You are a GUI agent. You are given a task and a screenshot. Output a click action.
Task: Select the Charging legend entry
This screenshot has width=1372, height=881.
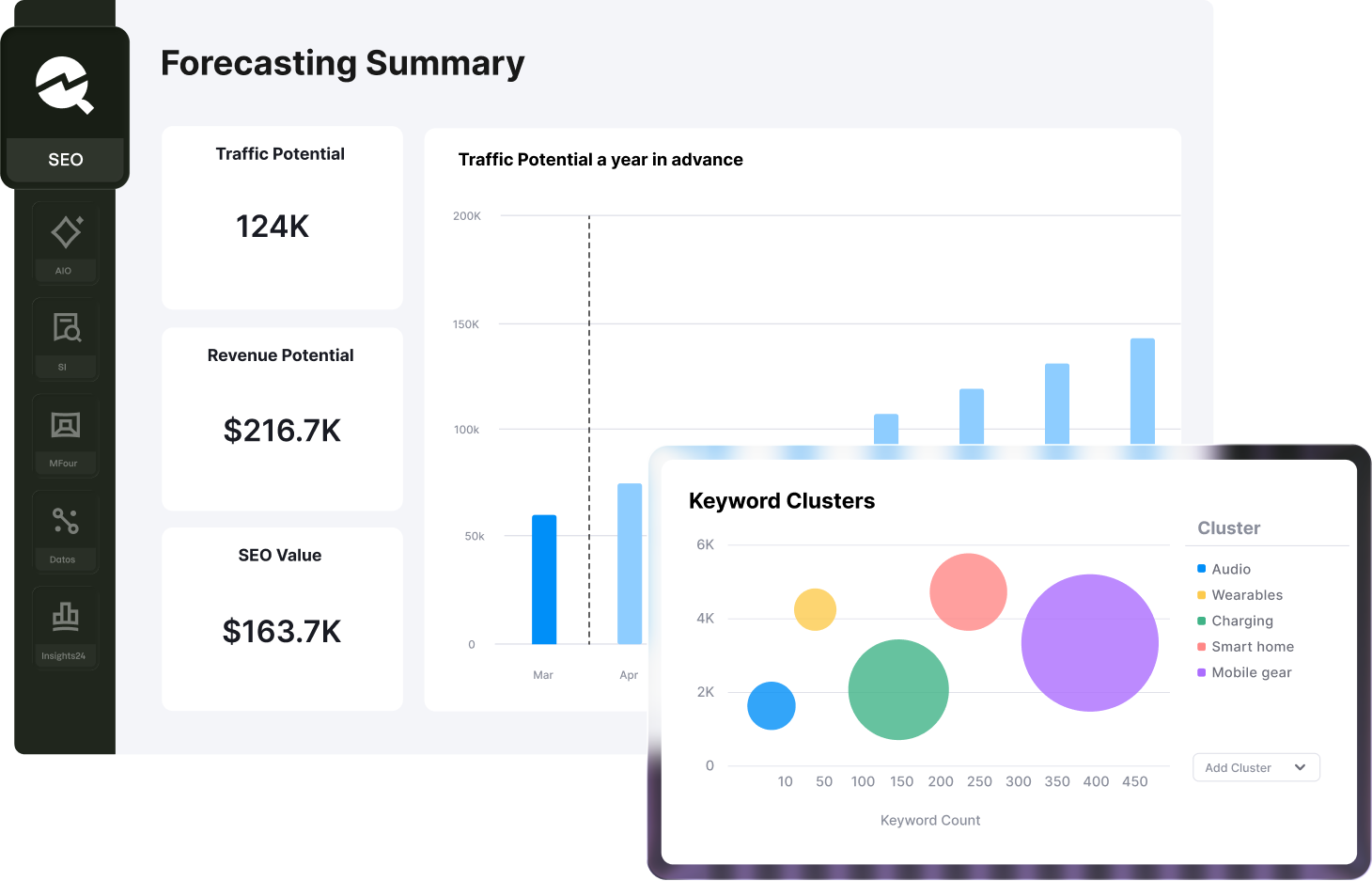tap(1243, 621)
